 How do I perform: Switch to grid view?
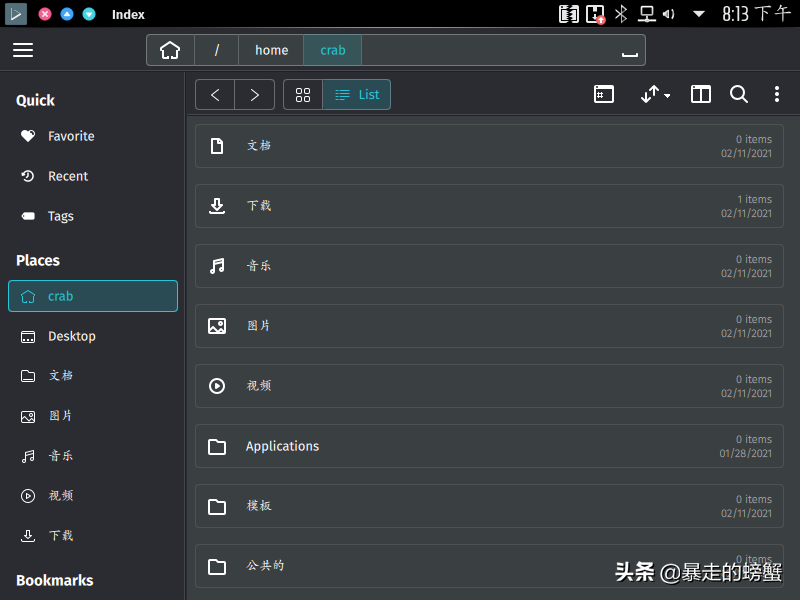point(303,95)
